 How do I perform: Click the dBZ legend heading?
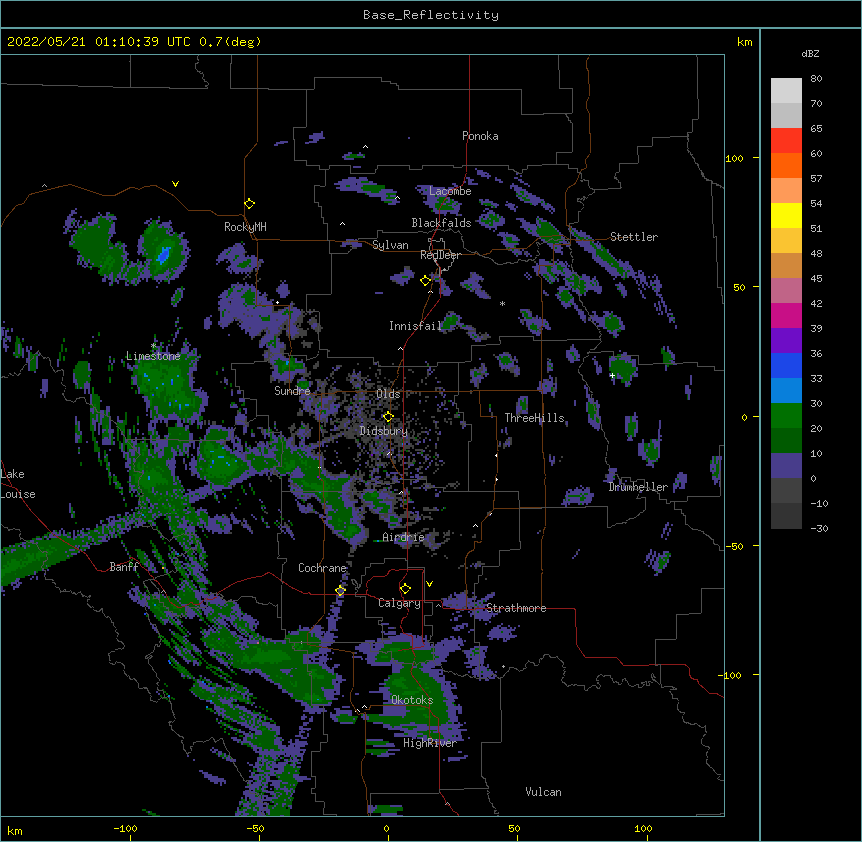point(810,54)
